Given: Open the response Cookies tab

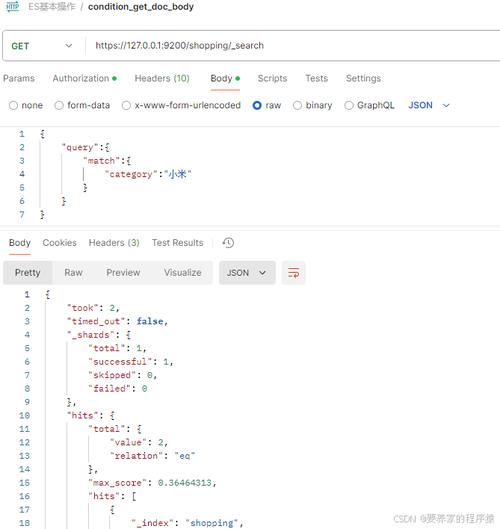Looking at the screenshot, I should pos(59,243).
